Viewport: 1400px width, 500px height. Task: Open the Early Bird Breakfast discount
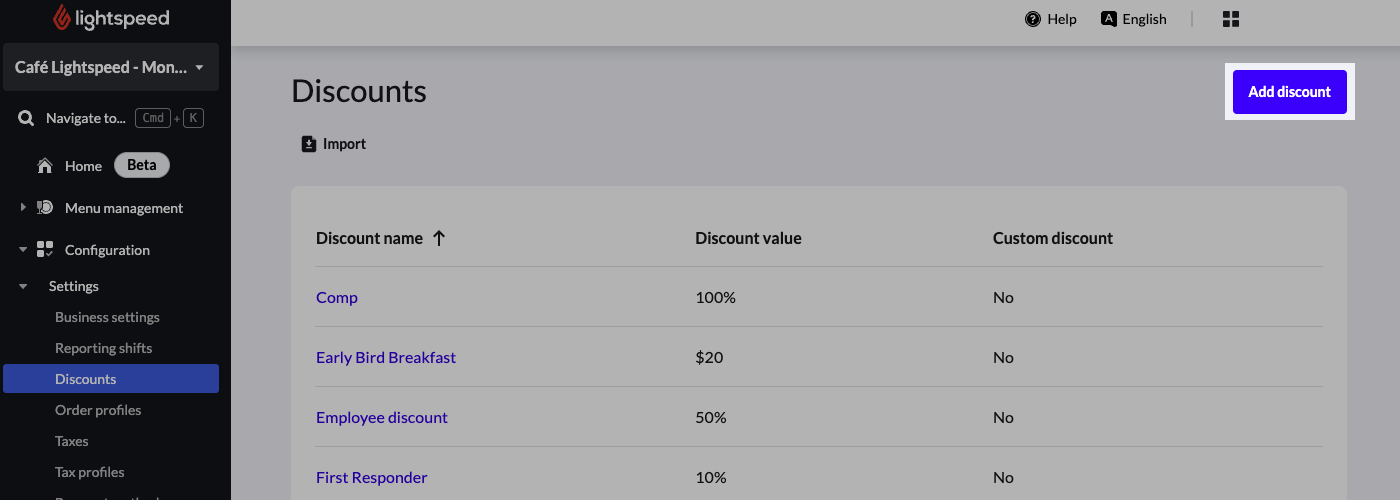386,357
